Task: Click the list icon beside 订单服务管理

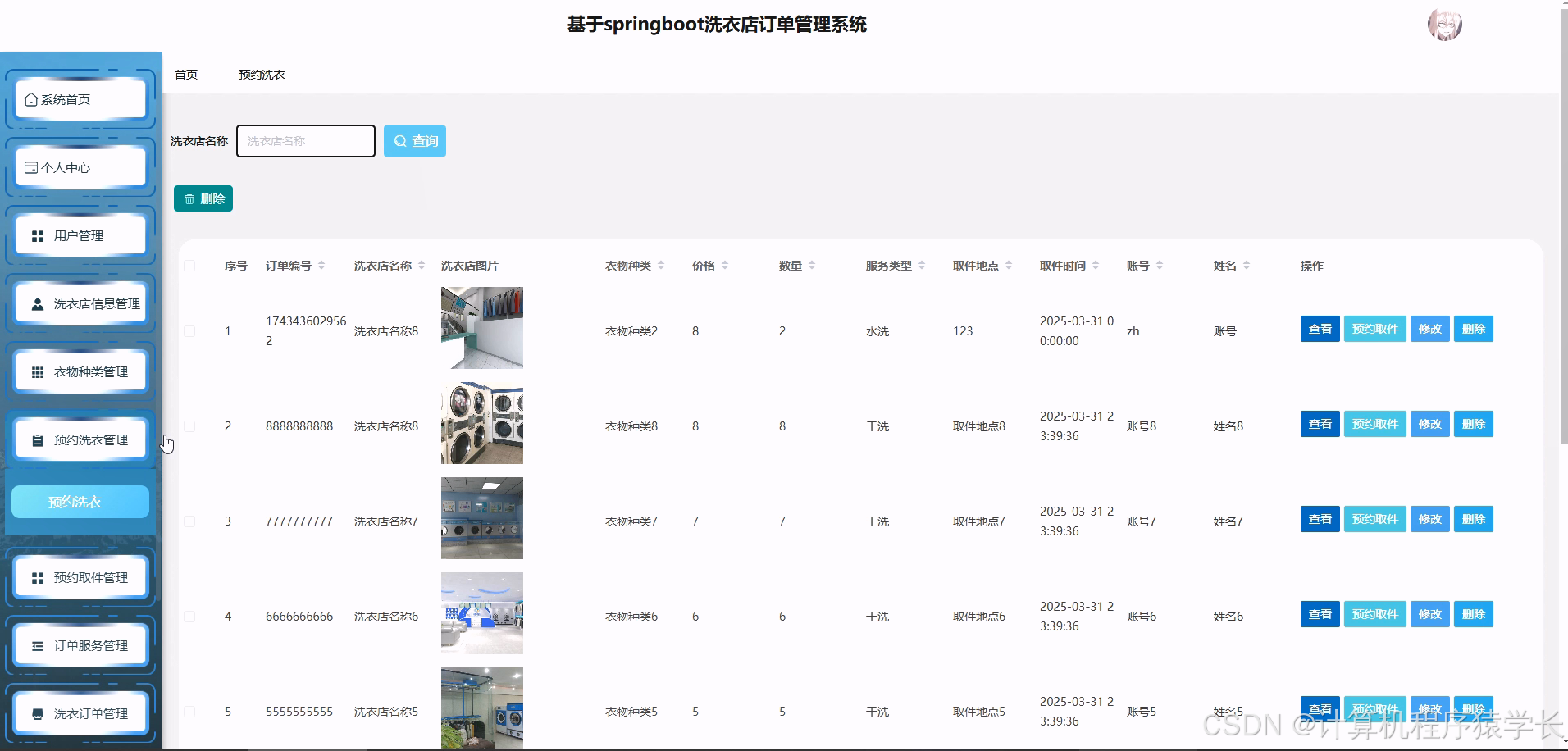Action: [x=38, y=646]
